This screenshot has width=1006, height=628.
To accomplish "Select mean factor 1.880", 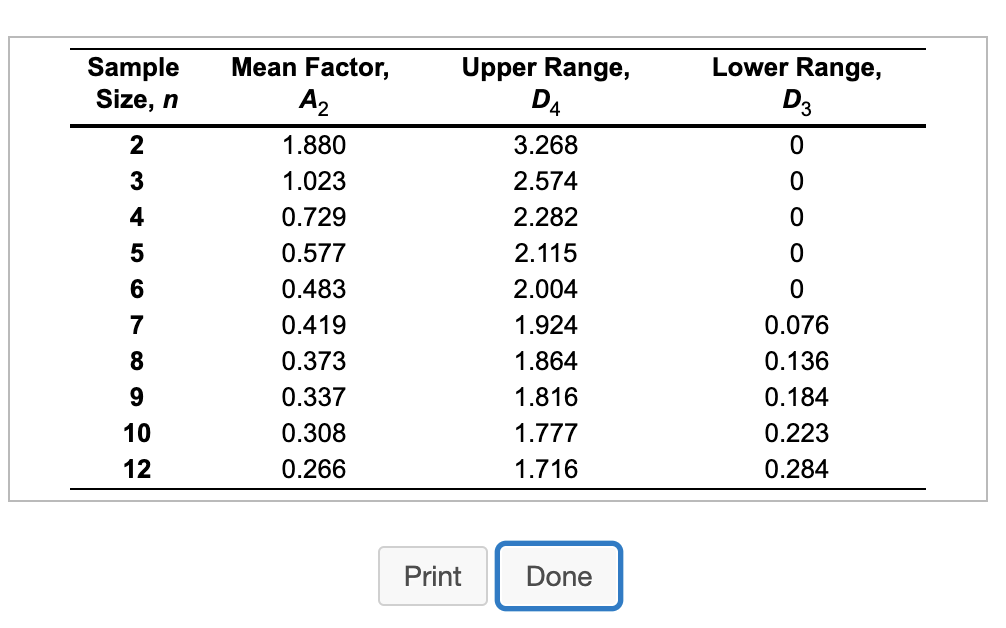I will (312, 145).
